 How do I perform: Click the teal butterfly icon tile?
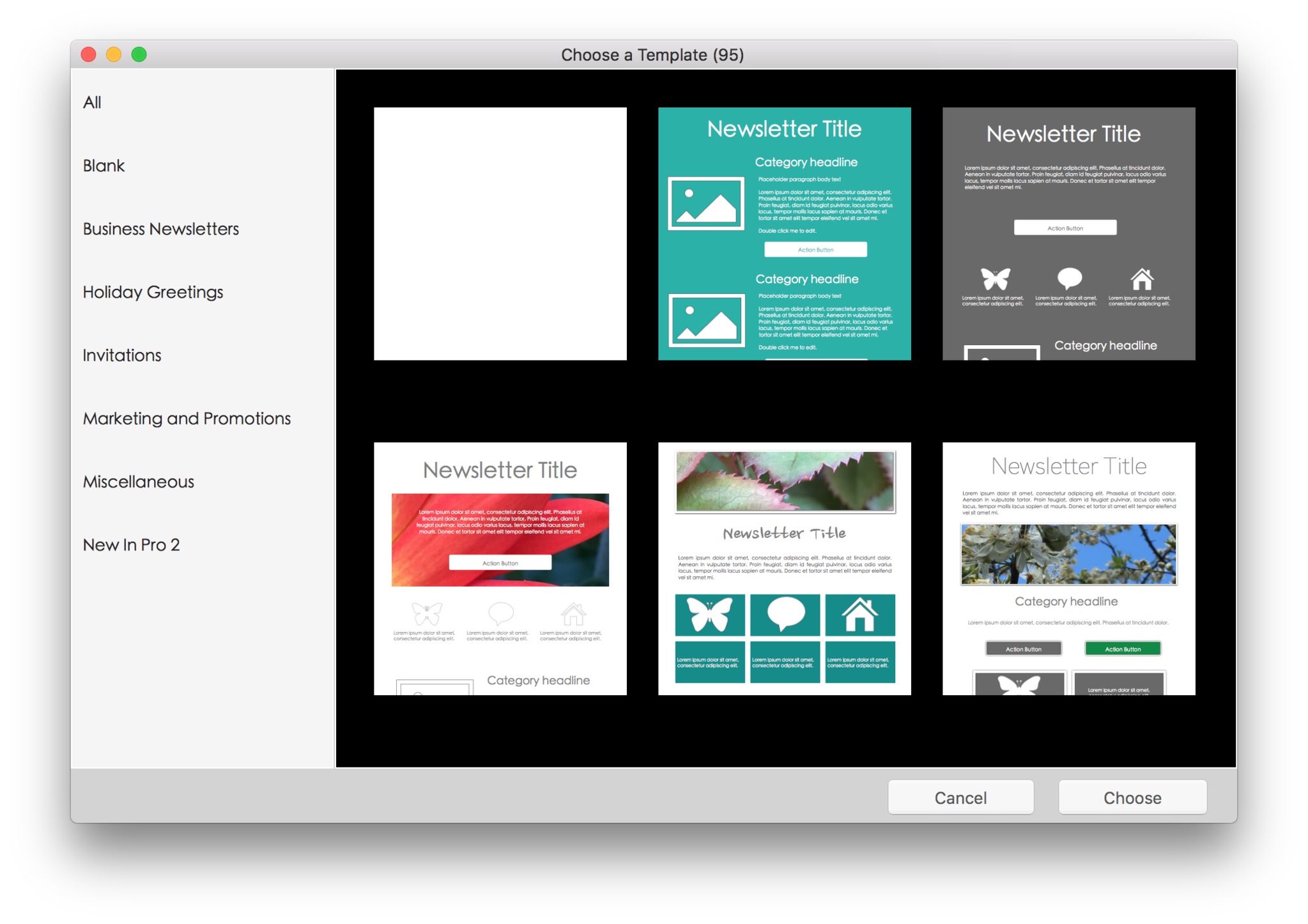click(709, 615)
